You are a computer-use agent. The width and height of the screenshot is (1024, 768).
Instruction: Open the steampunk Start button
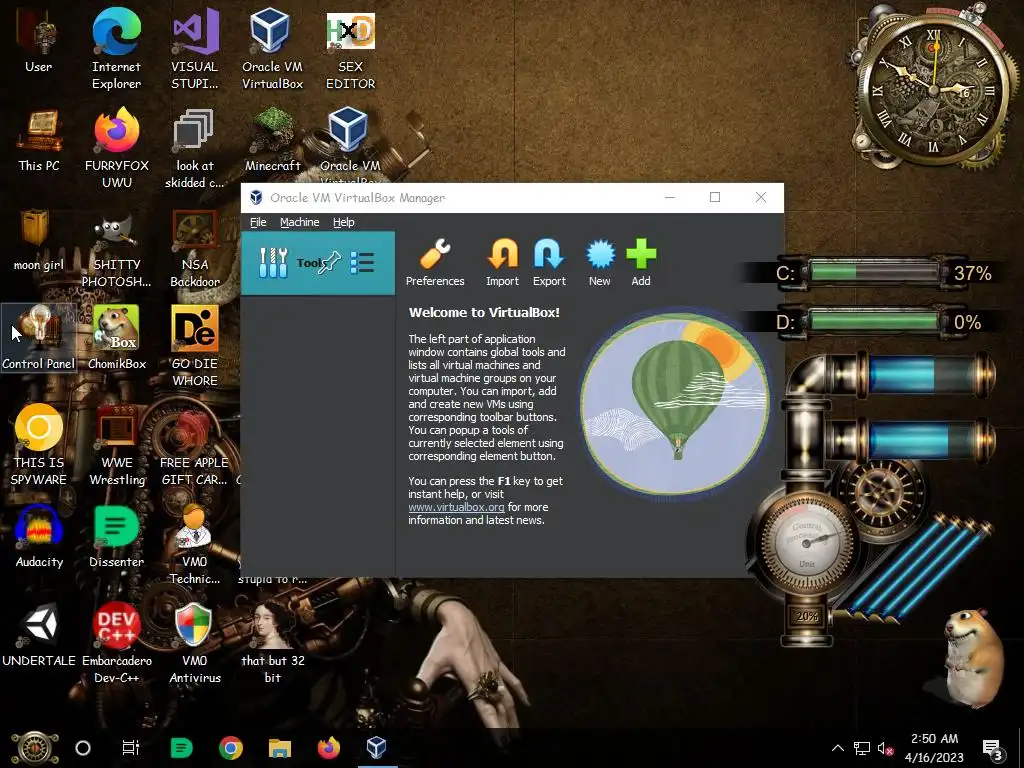[x=35, y=748]
